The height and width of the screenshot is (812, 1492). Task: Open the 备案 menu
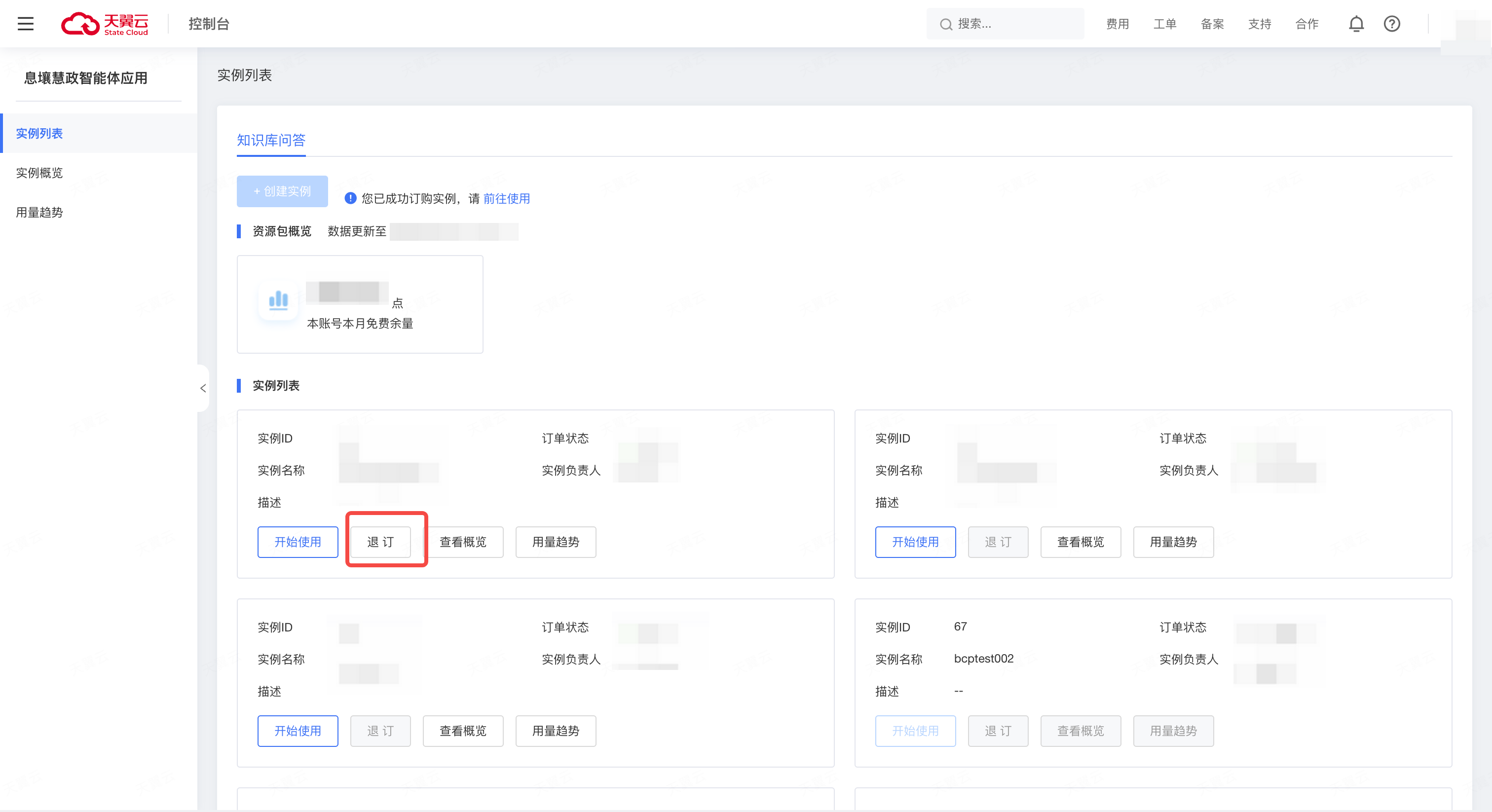[x=1212, y=24]
